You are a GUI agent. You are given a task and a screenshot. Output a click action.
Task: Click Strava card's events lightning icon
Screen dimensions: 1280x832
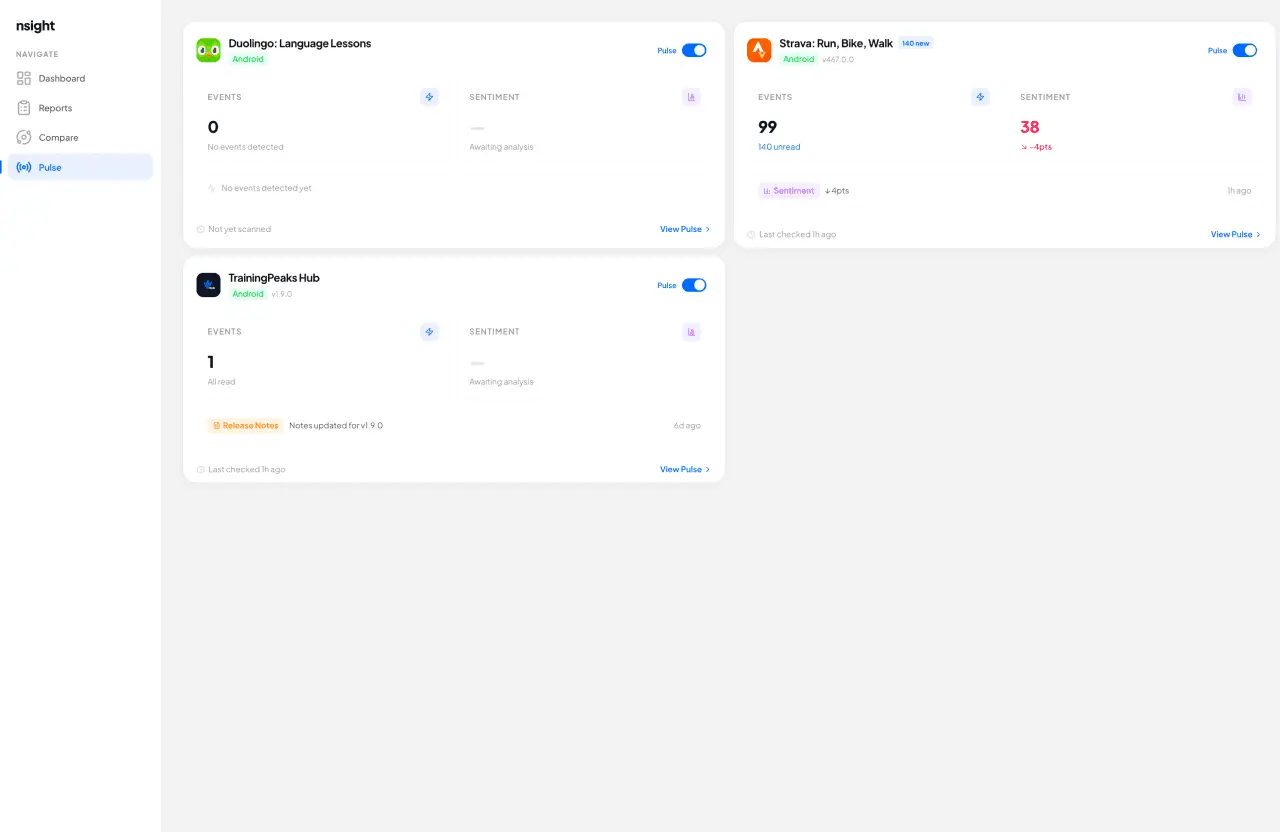pos(980,97)
